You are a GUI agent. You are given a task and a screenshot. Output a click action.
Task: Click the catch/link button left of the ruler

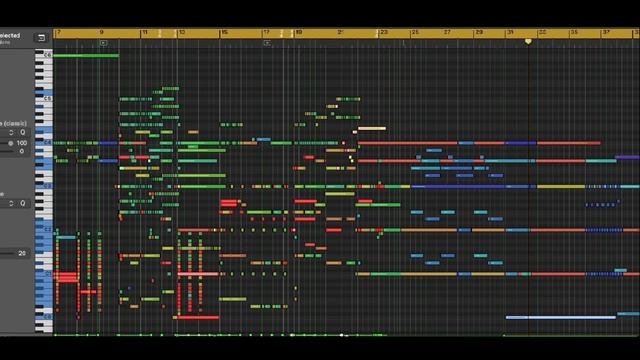click(41, 38)
